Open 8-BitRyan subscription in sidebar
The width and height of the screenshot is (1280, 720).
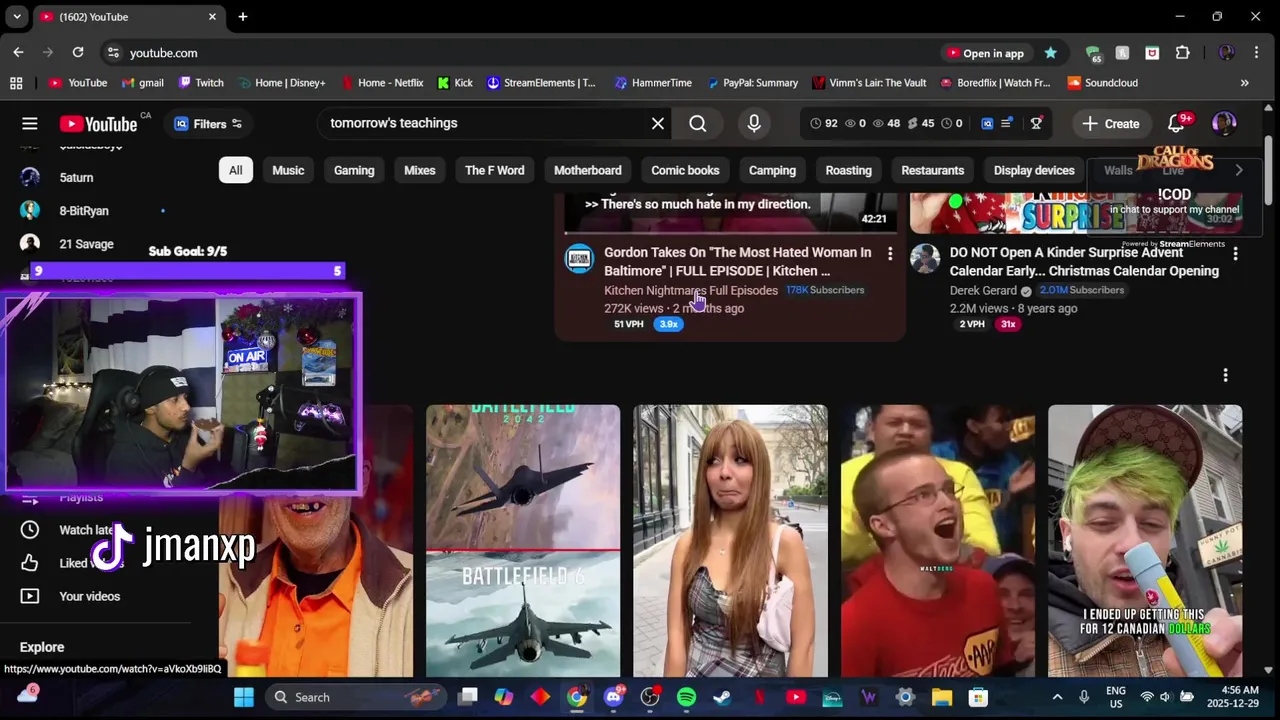[x=84, y=211]
